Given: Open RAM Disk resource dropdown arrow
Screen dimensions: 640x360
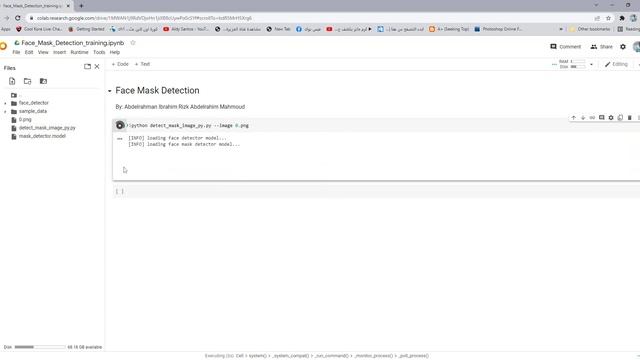Looking at the screenshot, I should click(x=591, y=64).
